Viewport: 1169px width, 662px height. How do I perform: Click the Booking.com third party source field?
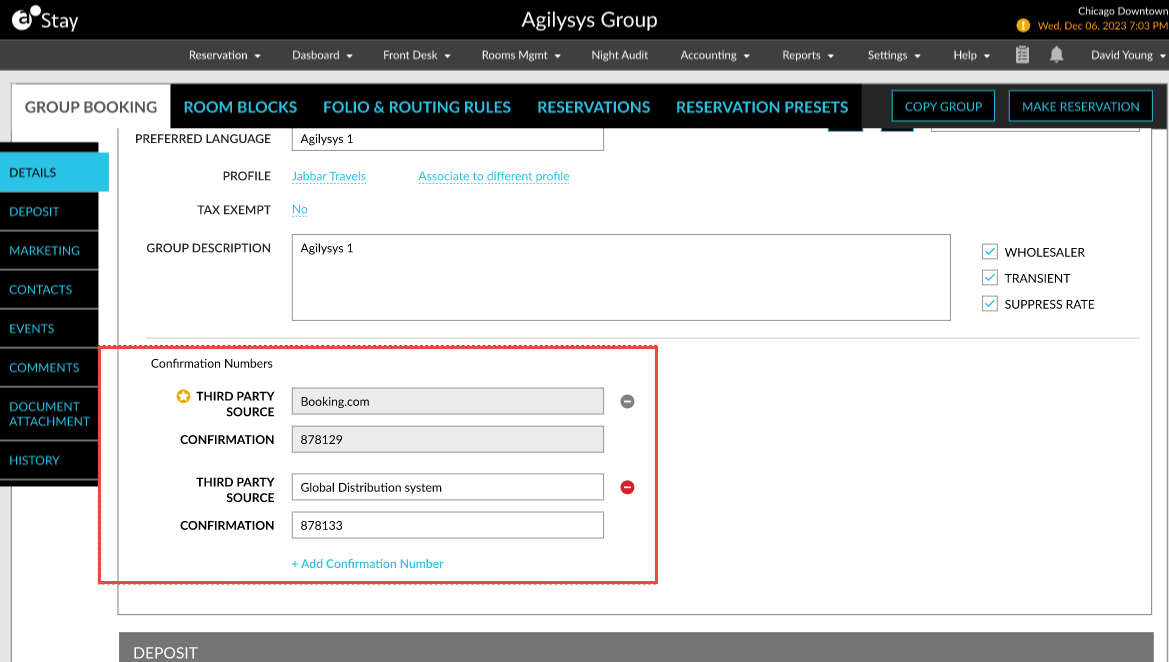click(447, 401)
